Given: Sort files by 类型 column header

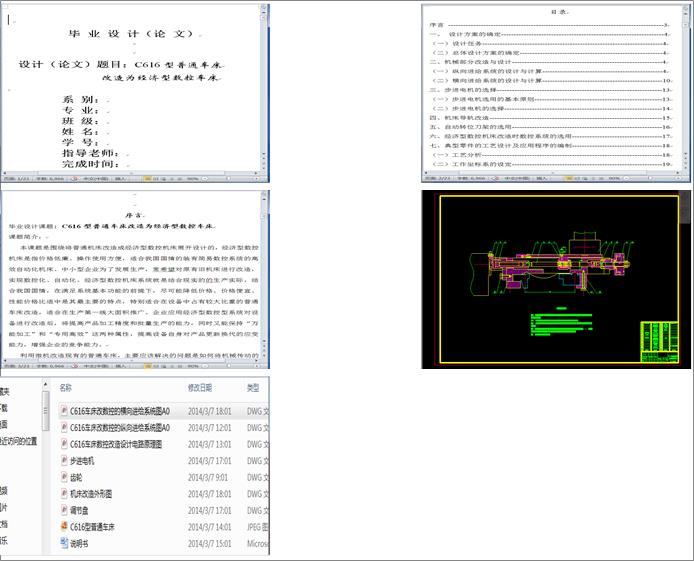Looking at the screenshot, I should coord(253,387).
